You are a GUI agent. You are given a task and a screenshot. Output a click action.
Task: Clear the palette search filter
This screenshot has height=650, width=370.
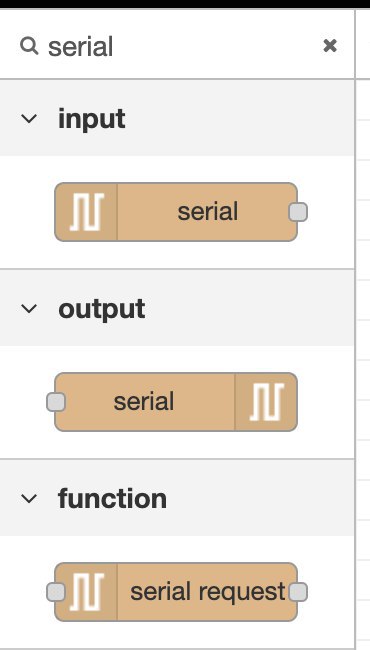(x=330, y=46)
